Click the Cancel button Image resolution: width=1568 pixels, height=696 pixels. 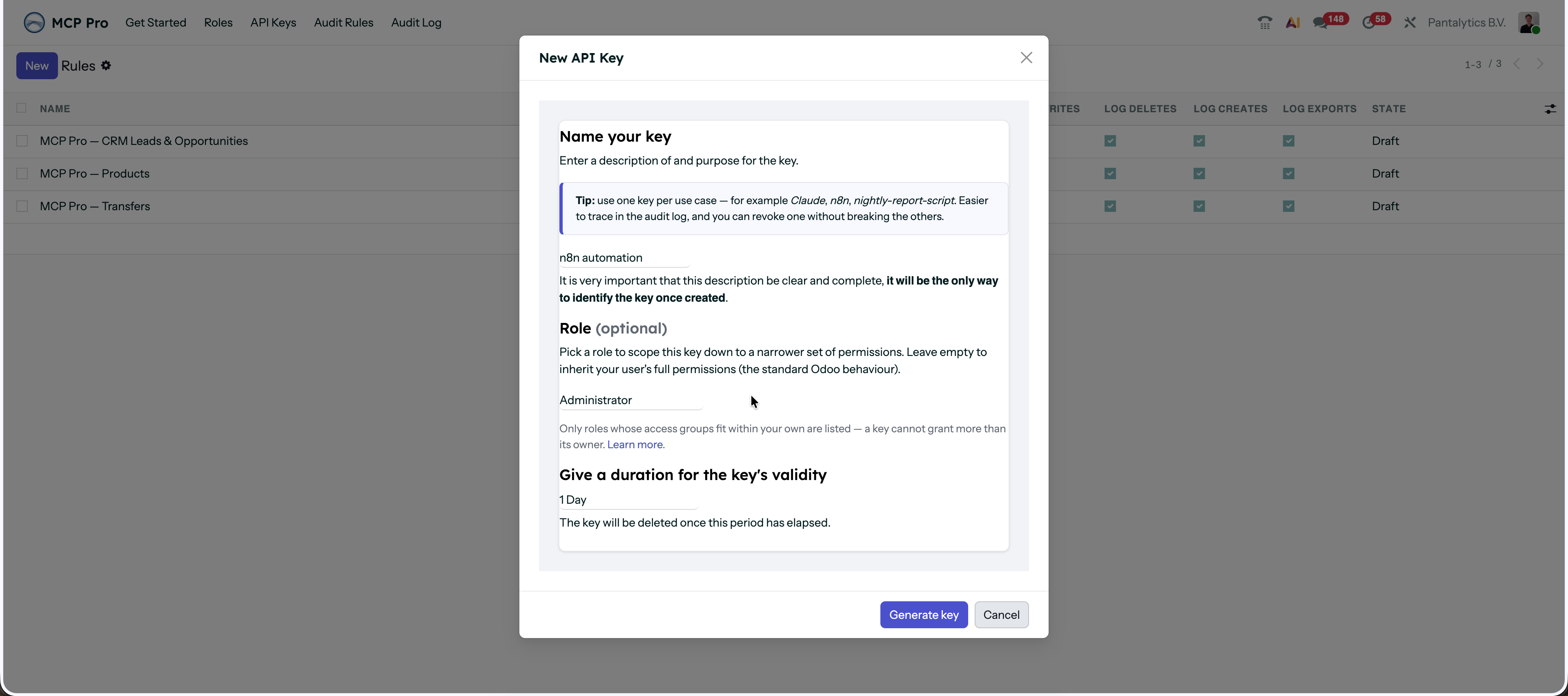pos(1001,615)
